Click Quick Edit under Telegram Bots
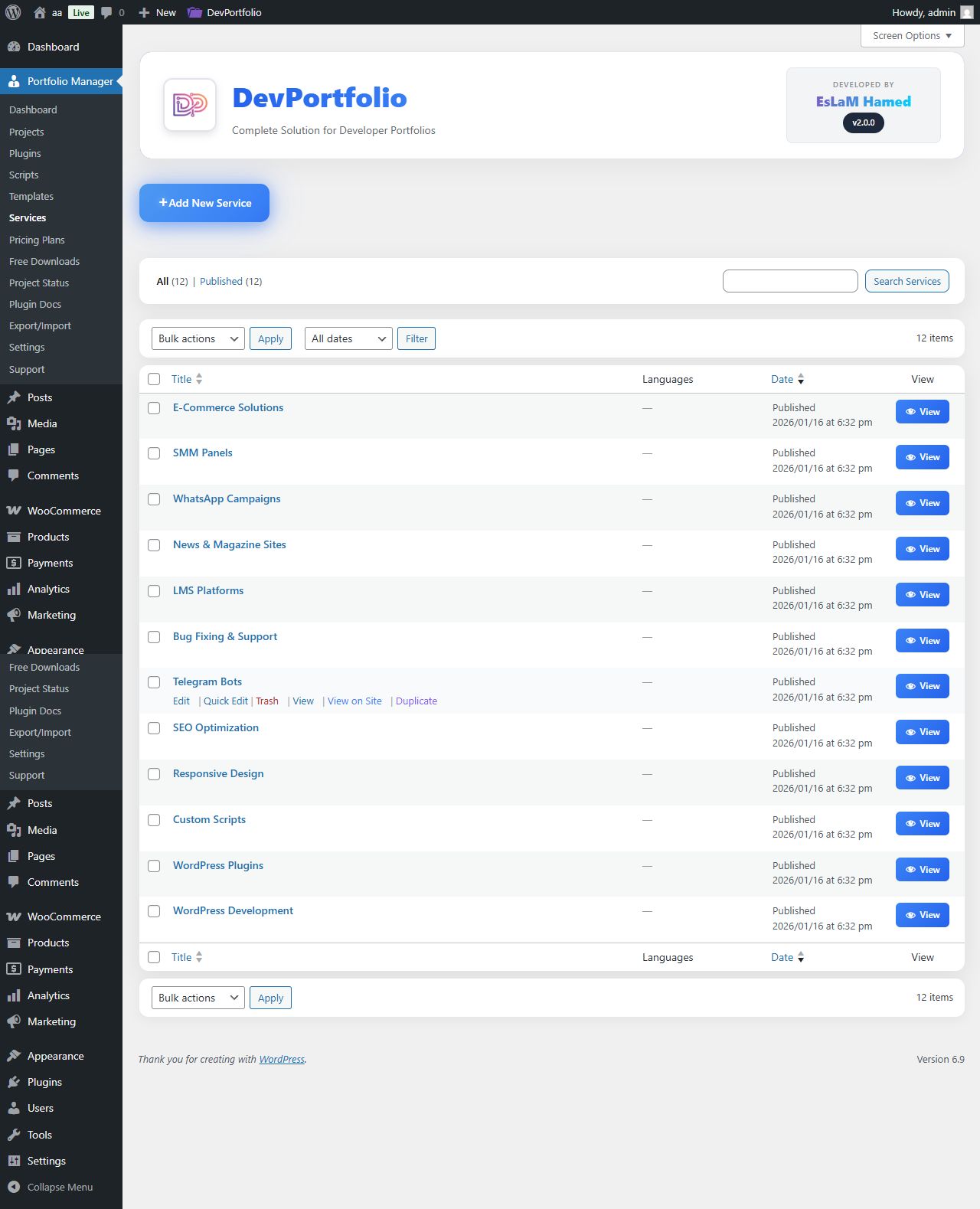 tap(226, 701)
